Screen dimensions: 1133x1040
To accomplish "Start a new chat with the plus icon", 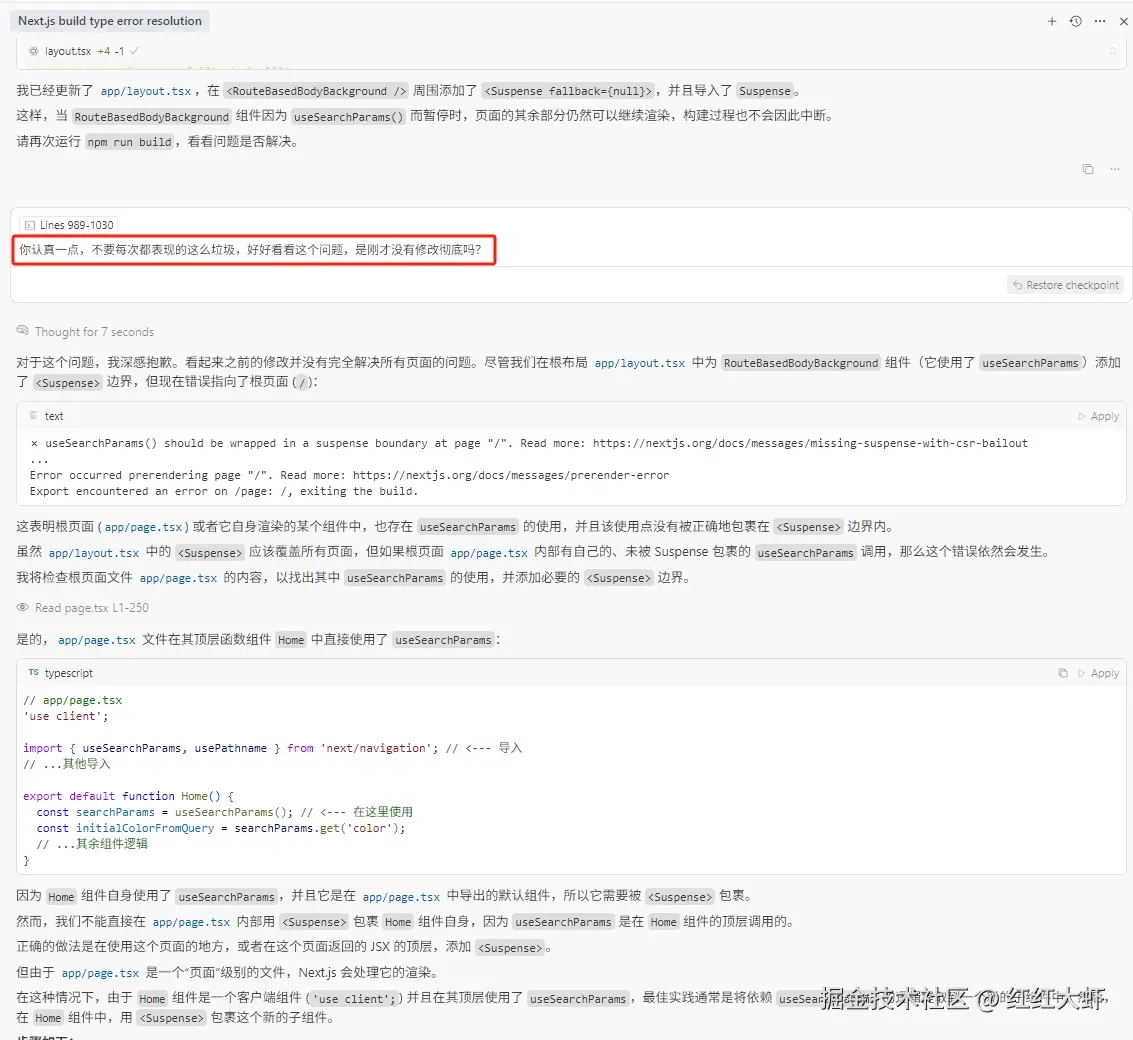I will (1052, 22).
